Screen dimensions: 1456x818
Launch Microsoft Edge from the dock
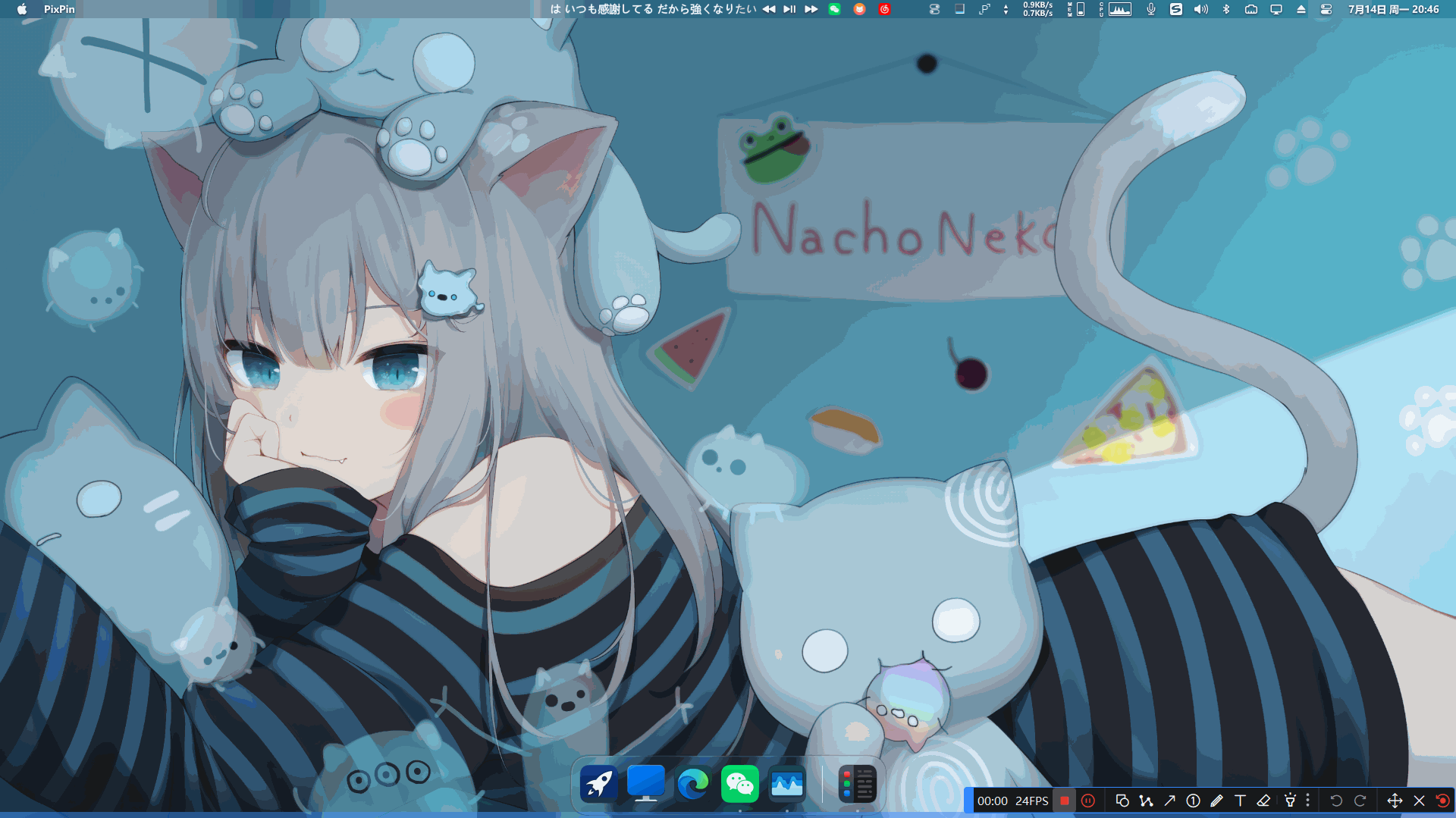coord(692,784)
